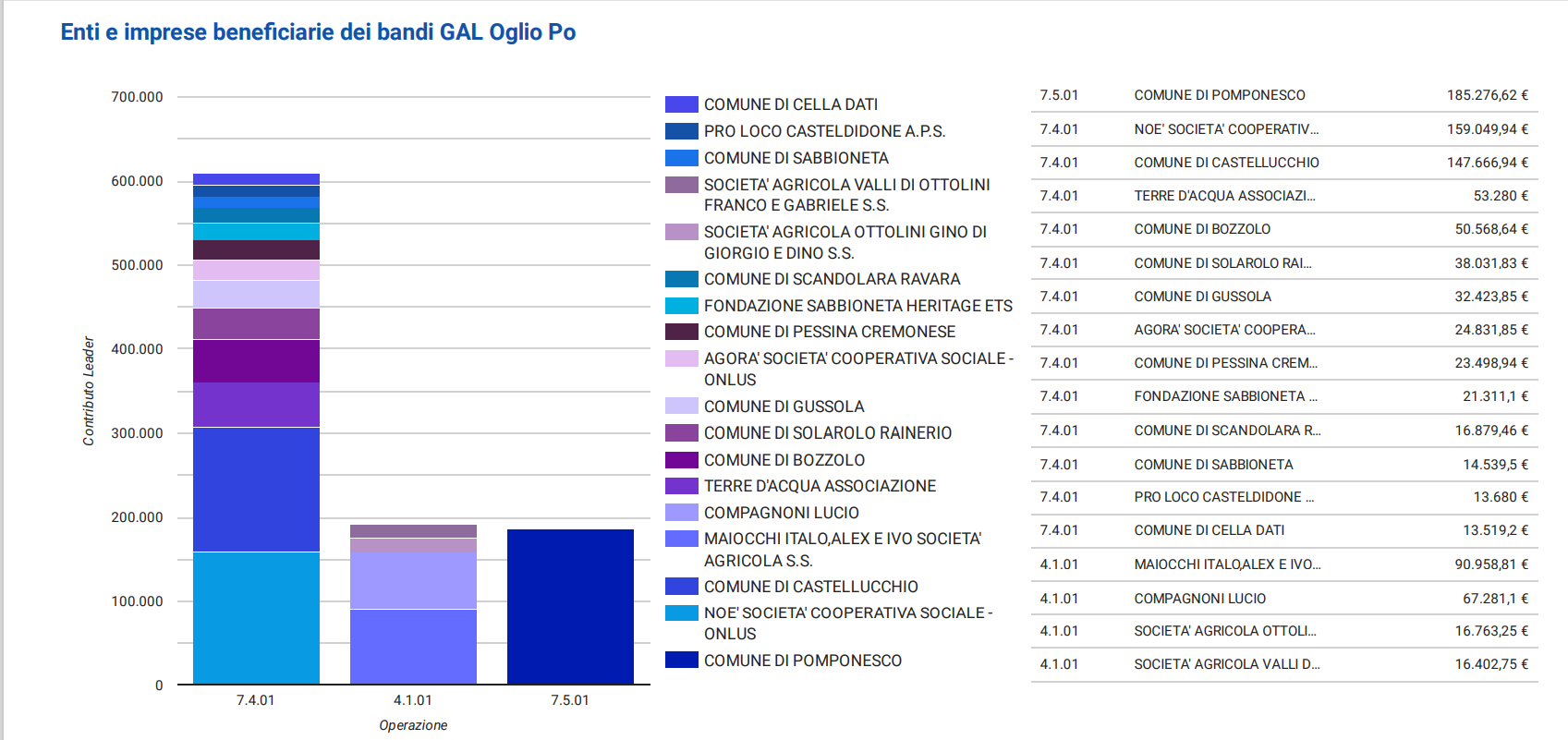Select the COMUNE DI SABBIONETA legend color box
The height and width of the screenshot is (740, 1568).
pos(681,158)
